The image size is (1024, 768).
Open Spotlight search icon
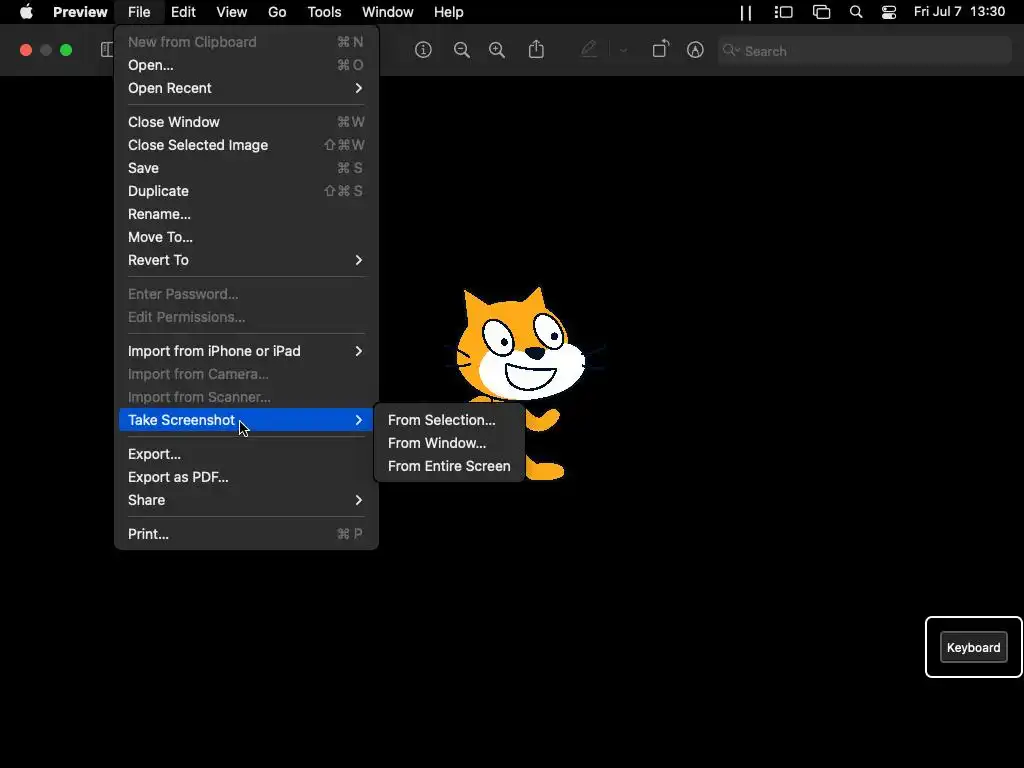(856, 12)
